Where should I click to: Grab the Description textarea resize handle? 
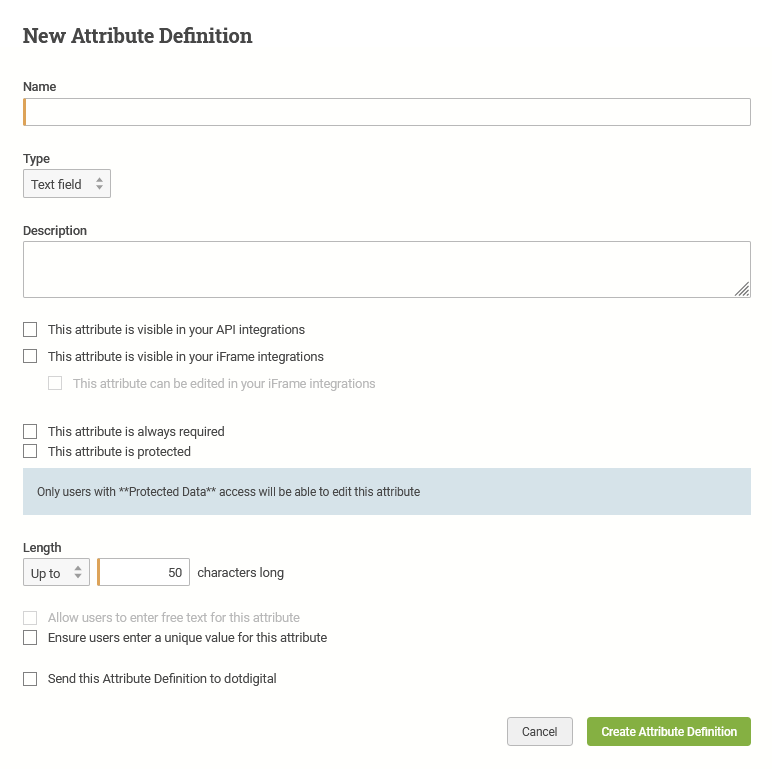[x=742, y=289]
